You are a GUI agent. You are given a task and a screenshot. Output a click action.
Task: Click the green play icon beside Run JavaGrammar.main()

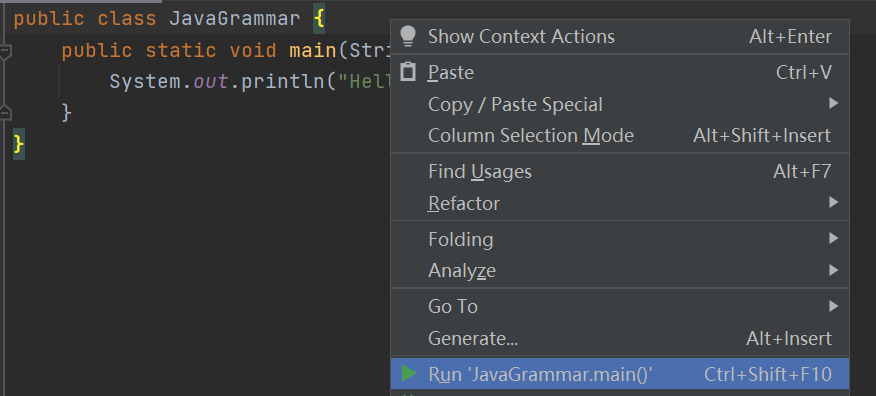(x=409, y=374)
